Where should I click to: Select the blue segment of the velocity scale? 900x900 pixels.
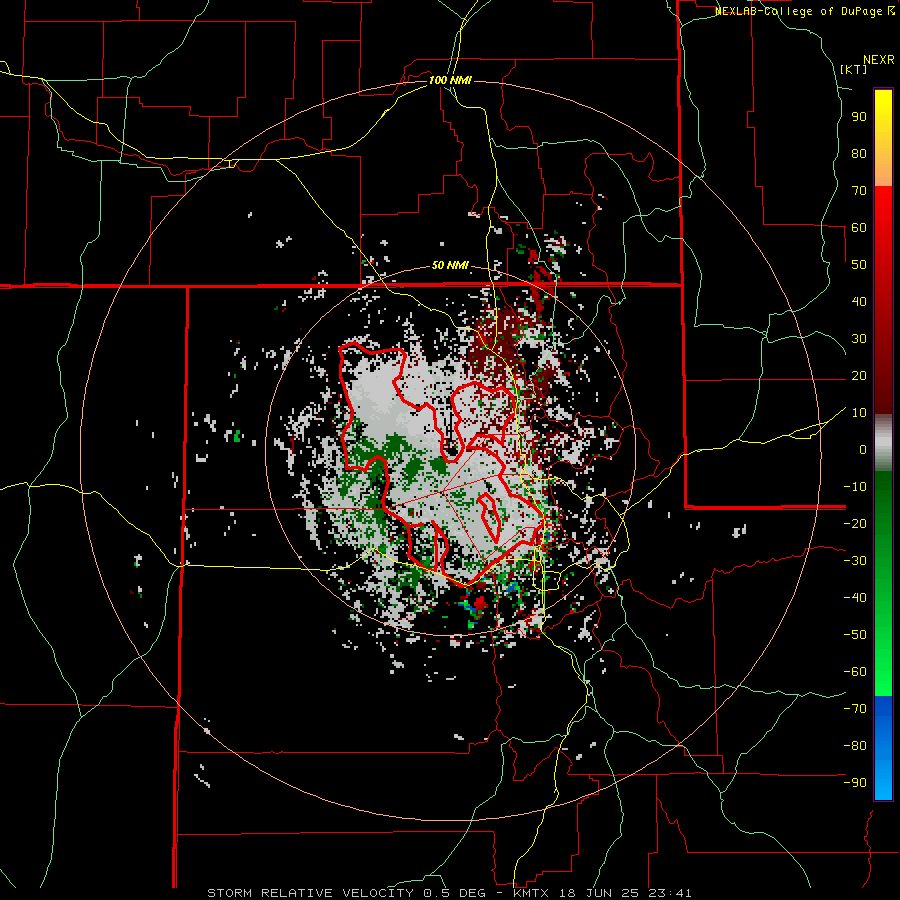(x=883, y=748)
